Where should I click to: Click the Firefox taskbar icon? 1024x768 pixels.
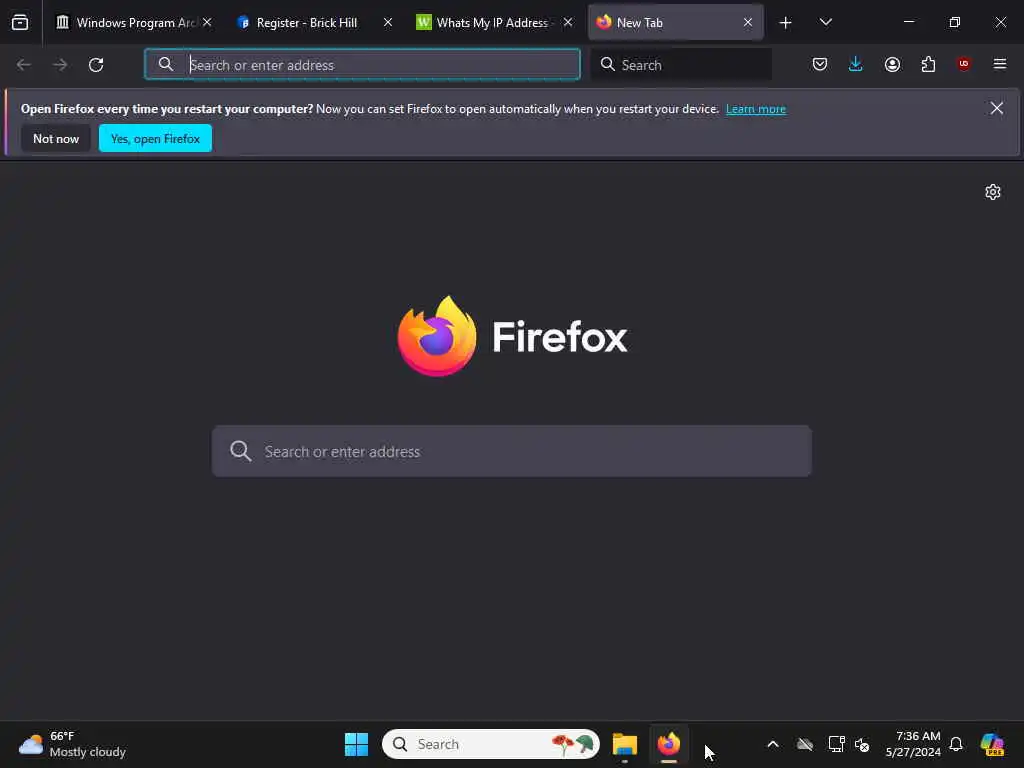pos(669,744)
